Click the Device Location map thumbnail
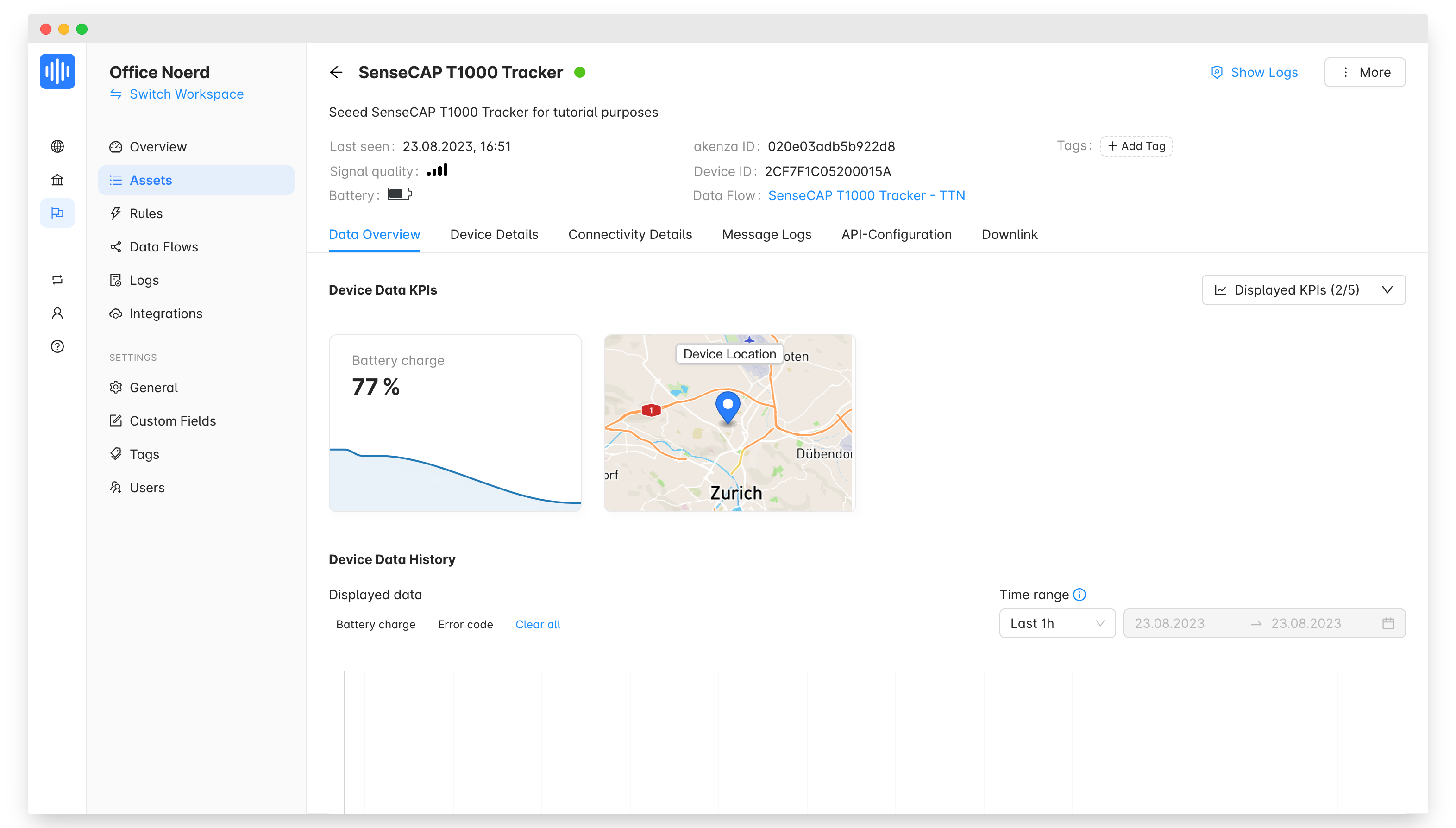Image resolution: width=1456 pixels, height=828 pixels. tap(729, 424)
